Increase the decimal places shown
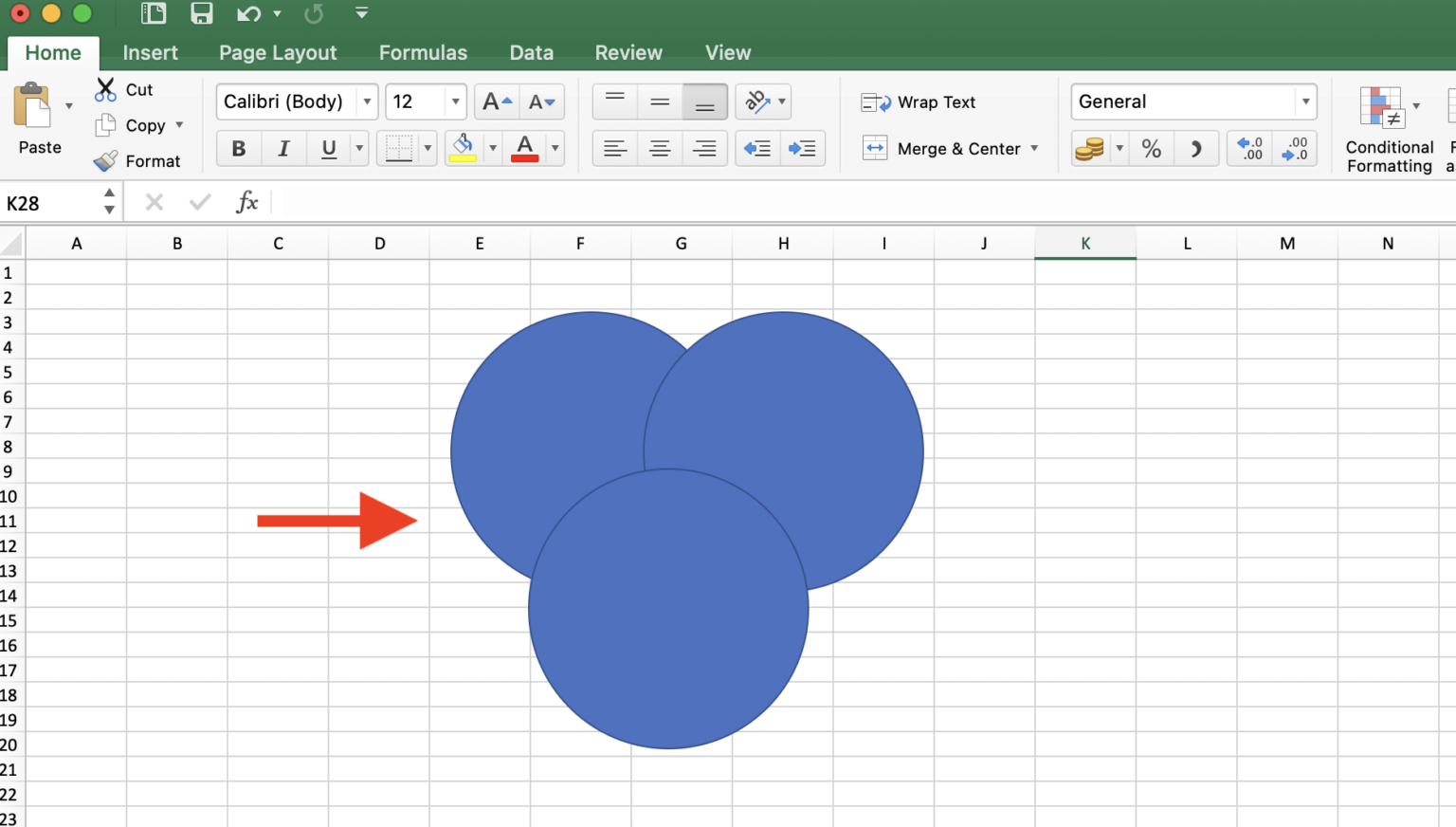 [x=1249, y=148]
